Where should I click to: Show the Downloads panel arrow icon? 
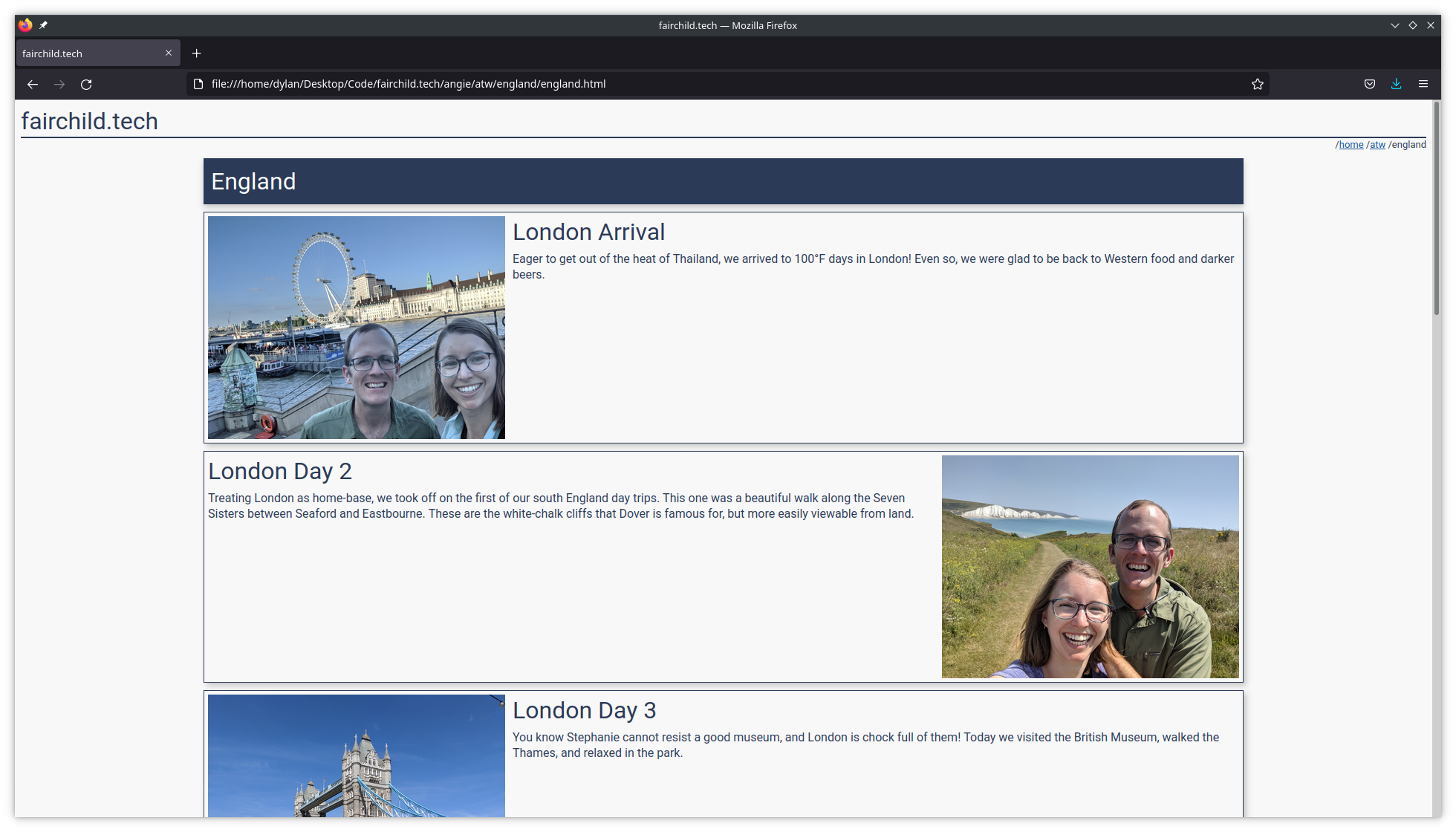1397,84
